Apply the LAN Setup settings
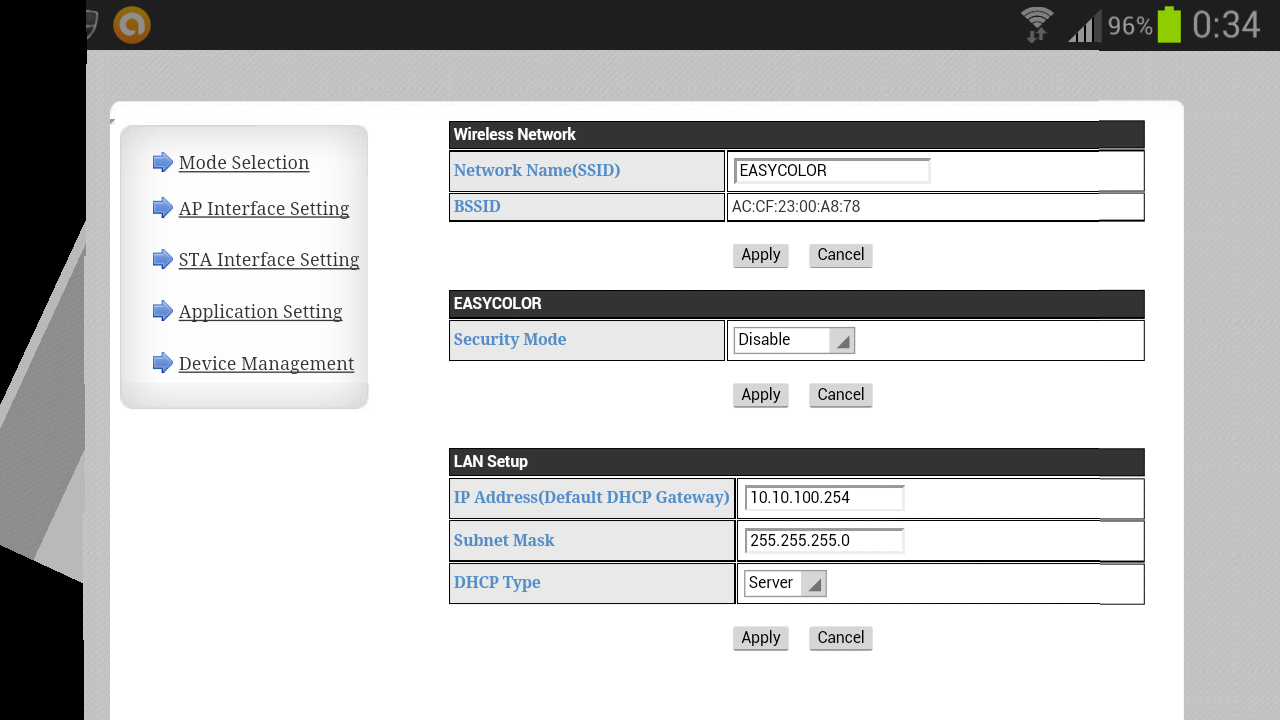The width and height of the screenshot is (1280, 720). (761, 638)
